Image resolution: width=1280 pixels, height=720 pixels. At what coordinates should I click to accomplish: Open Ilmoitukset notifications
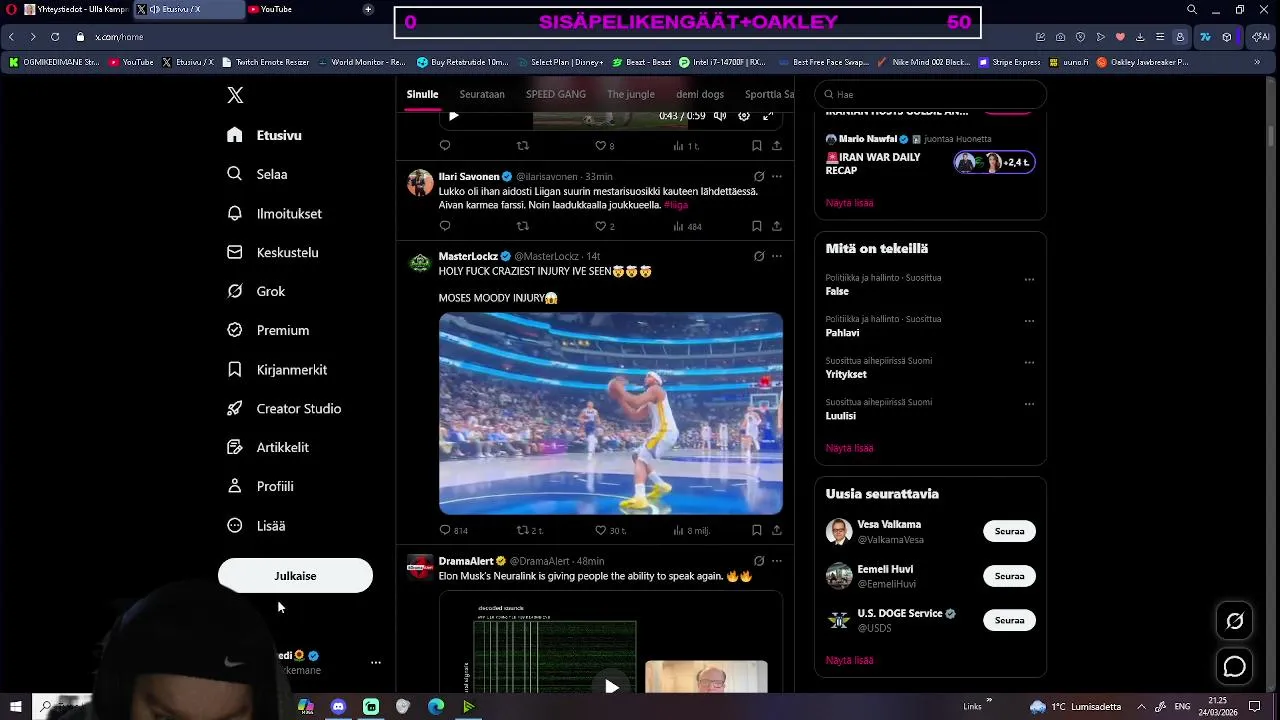click(275, 213)
